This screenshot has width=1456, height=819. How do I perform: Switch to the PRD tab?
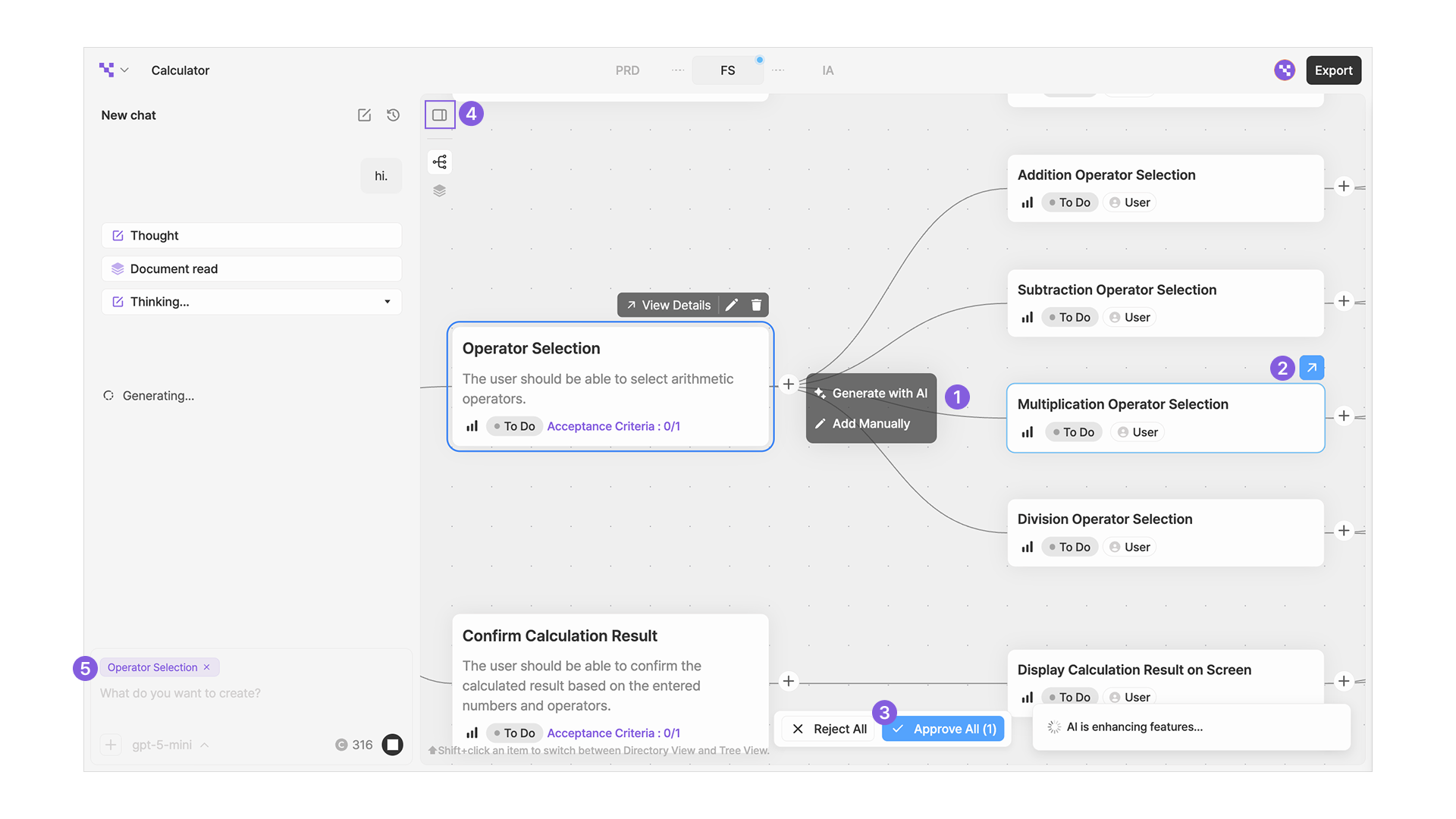click(x=627, y=71)
